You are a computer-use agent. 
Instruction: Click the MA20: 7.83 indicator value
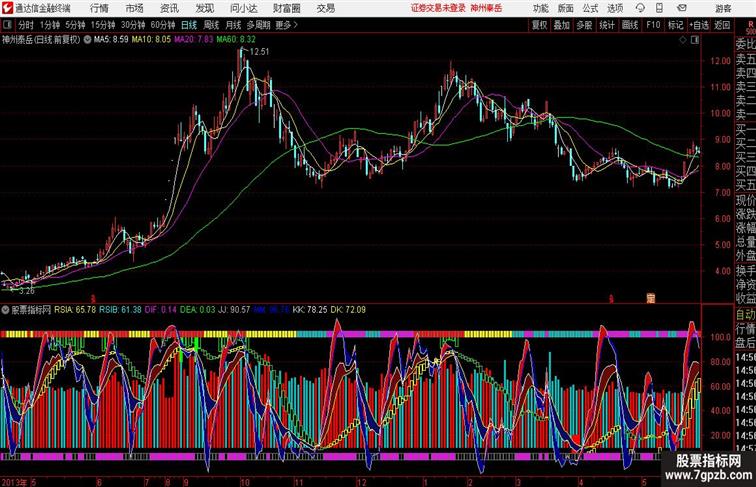[193, 40]
